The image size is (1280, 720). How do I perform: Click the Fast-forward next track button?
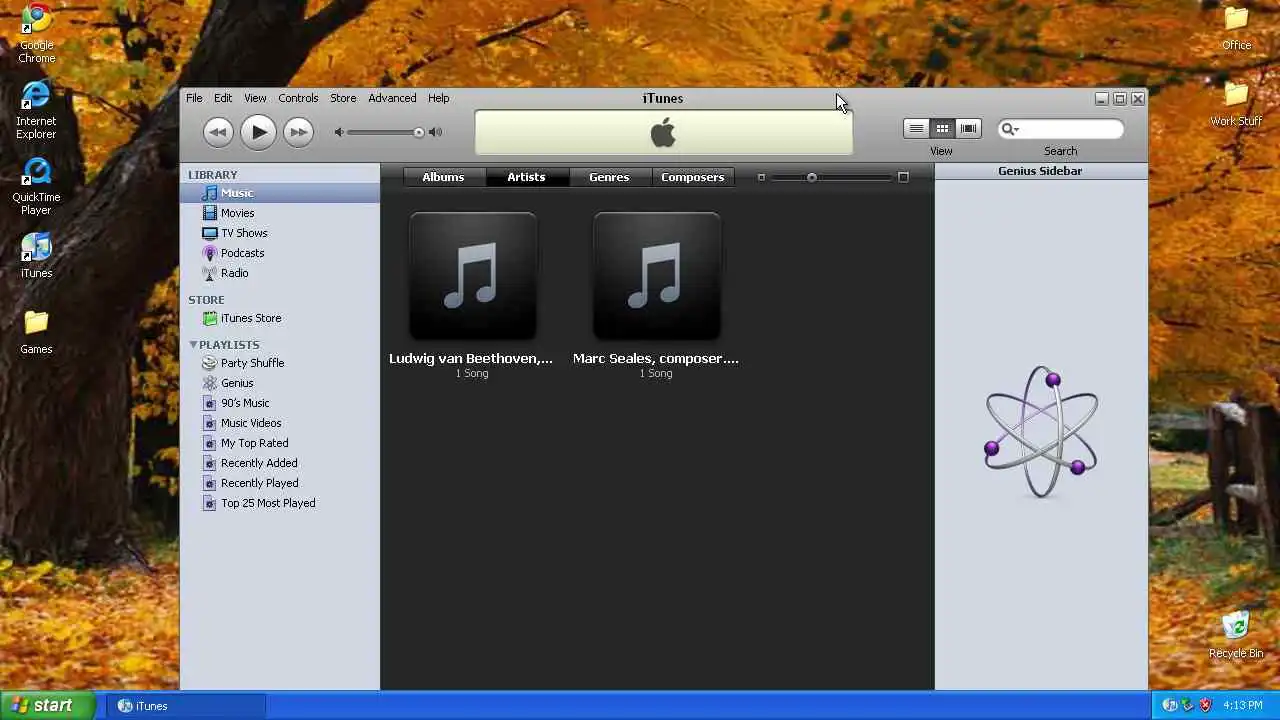click(x=298, y=132)
